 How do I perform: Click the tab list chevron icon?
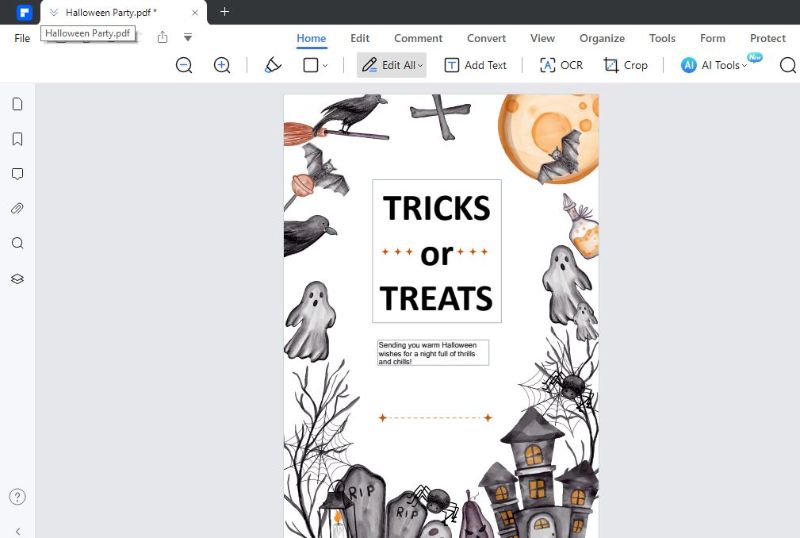point(54,12)
